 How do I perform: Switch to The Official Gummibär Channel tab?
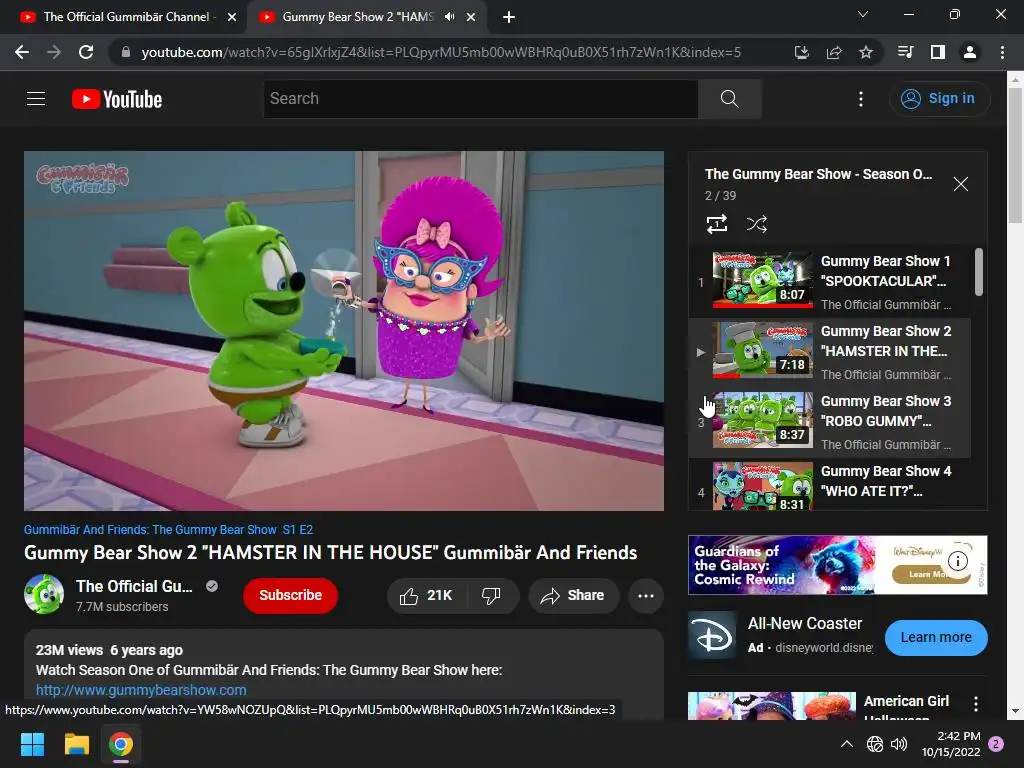(126, 17)
